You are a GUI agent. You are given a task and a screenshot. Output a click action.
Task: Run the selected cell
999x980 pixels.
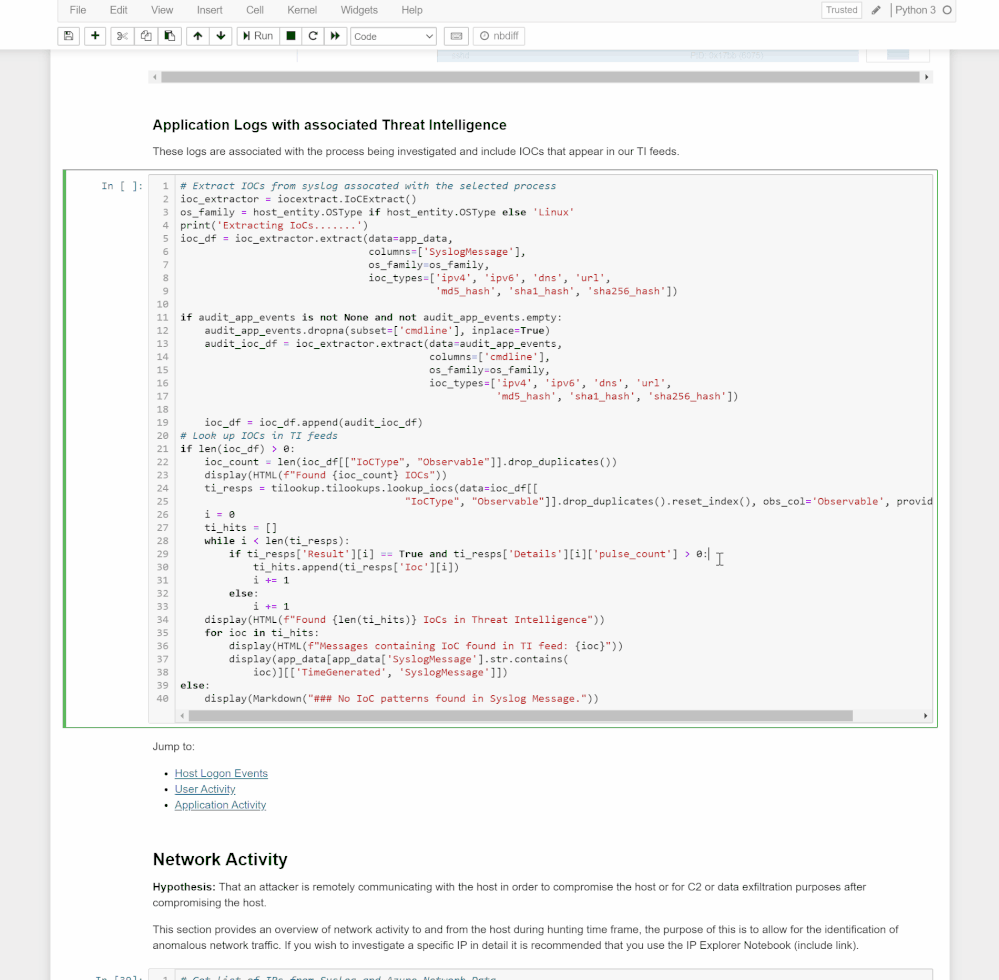(257, 36)
